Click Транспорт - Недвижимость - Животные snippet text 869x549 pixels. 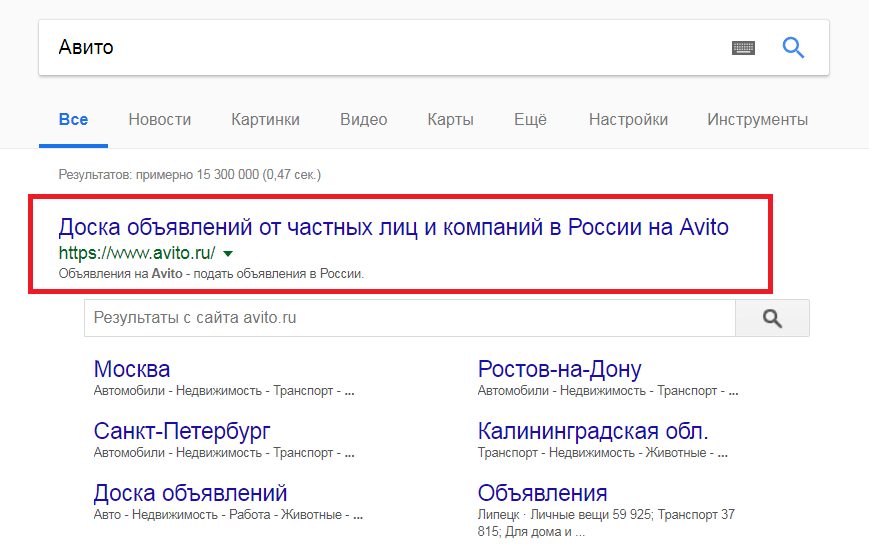pos(602,453)
